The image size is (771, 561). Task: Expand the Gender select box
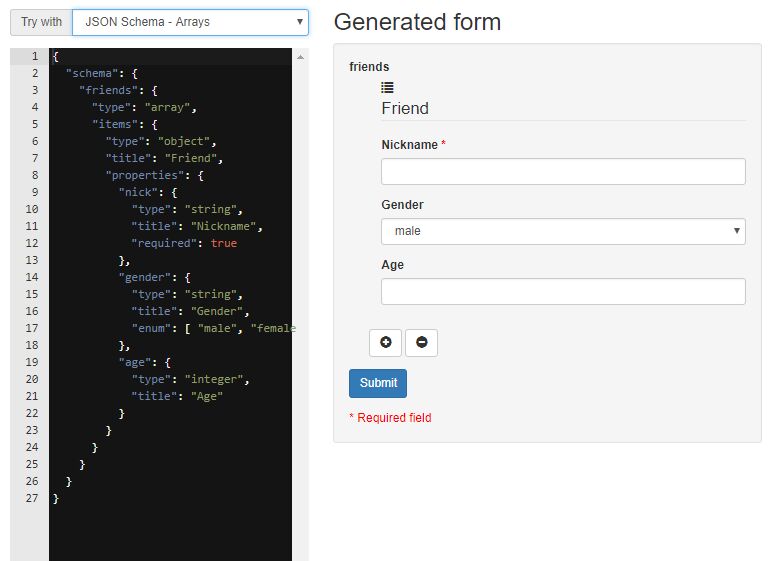[x=563, y=231]
